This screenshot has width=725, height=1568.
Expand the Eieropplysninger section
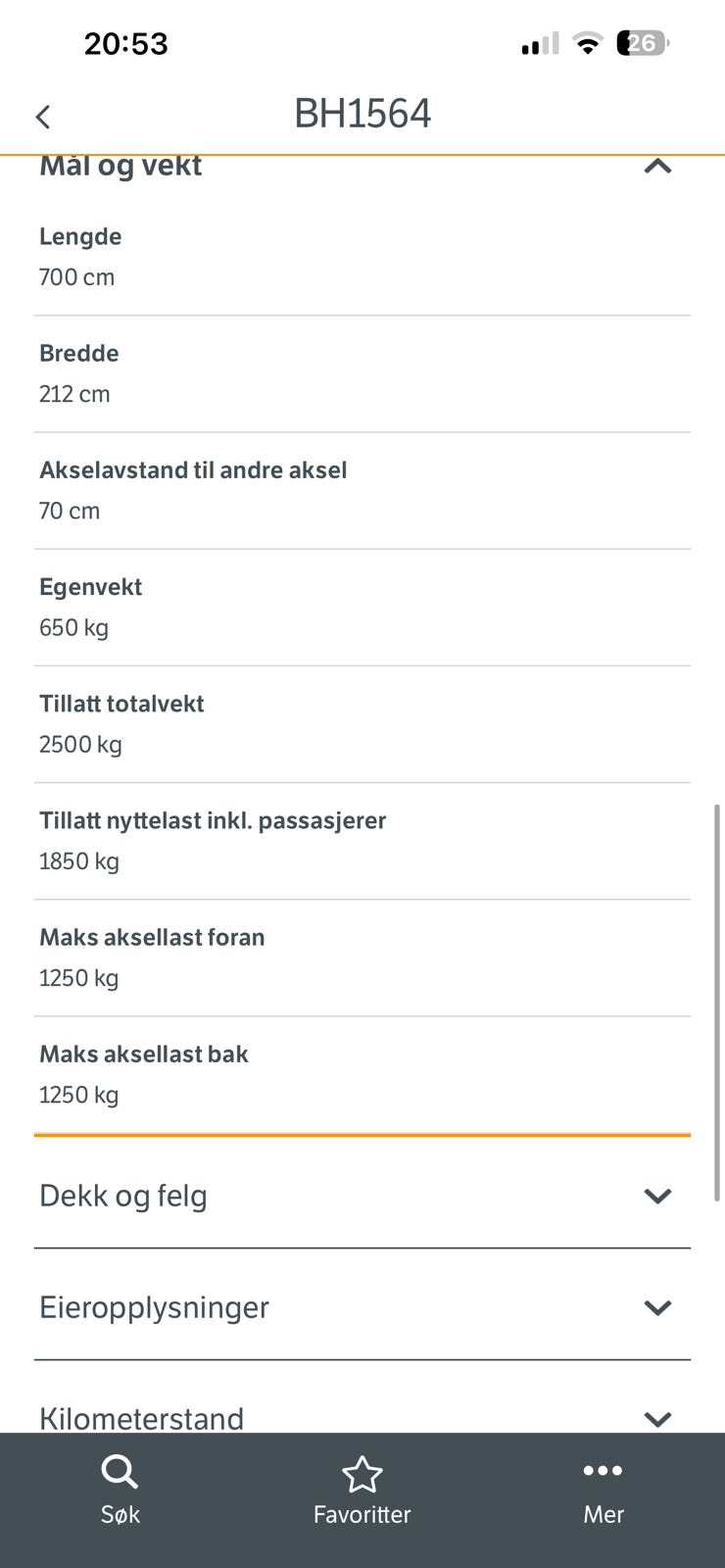tap(657, 1307)
